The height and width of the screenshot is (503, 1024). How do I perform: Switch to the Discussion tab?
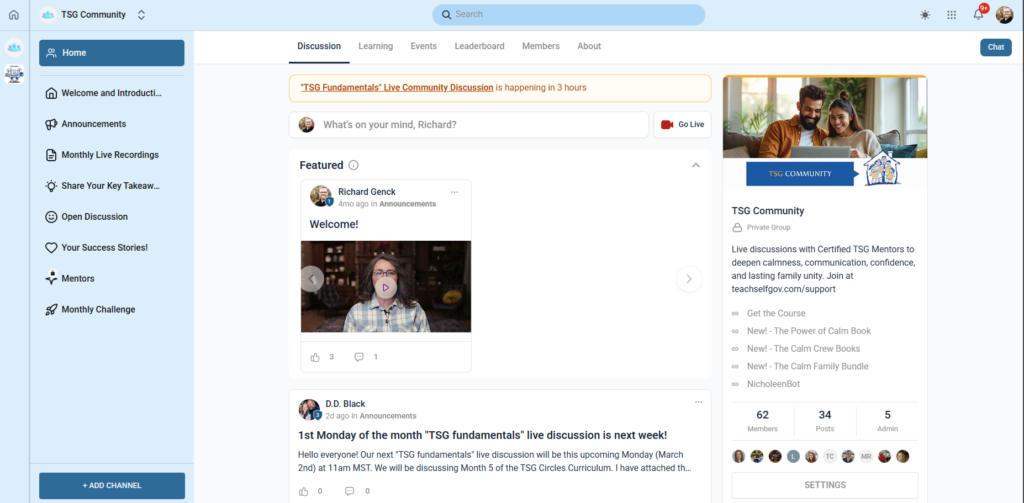tap(319, 46)
